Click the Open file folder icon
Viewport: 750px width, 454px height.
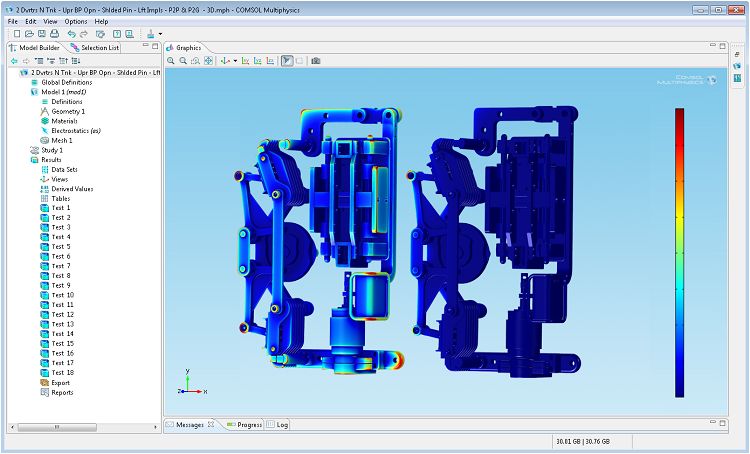(x=29, y=34)
